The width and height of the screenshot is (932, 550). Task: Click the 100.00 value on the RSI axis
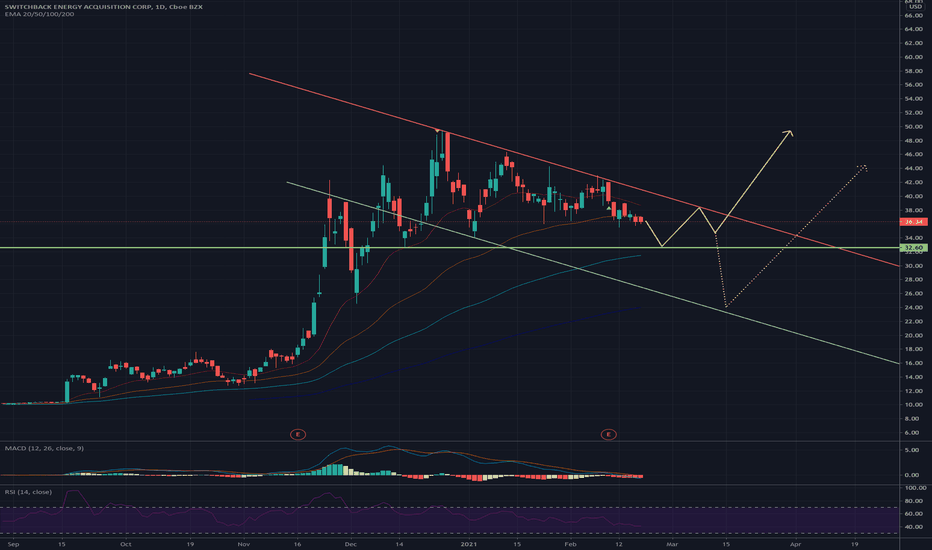(x=916, y=488)
